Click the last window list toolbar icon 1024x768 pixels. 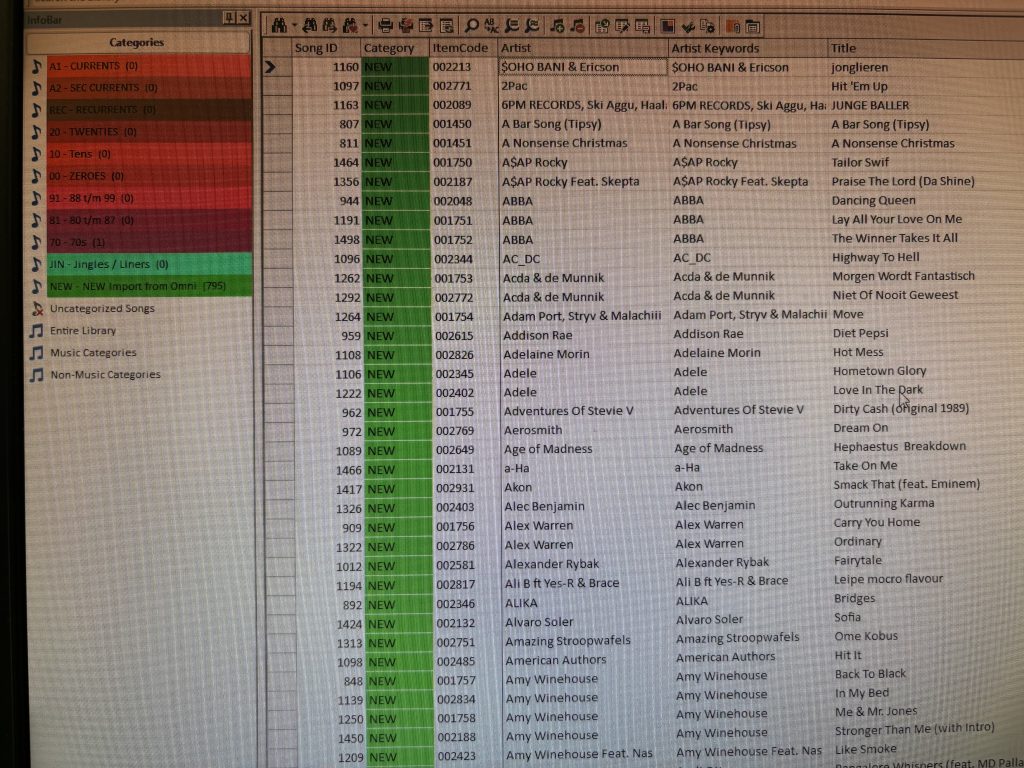click(753, 25)
